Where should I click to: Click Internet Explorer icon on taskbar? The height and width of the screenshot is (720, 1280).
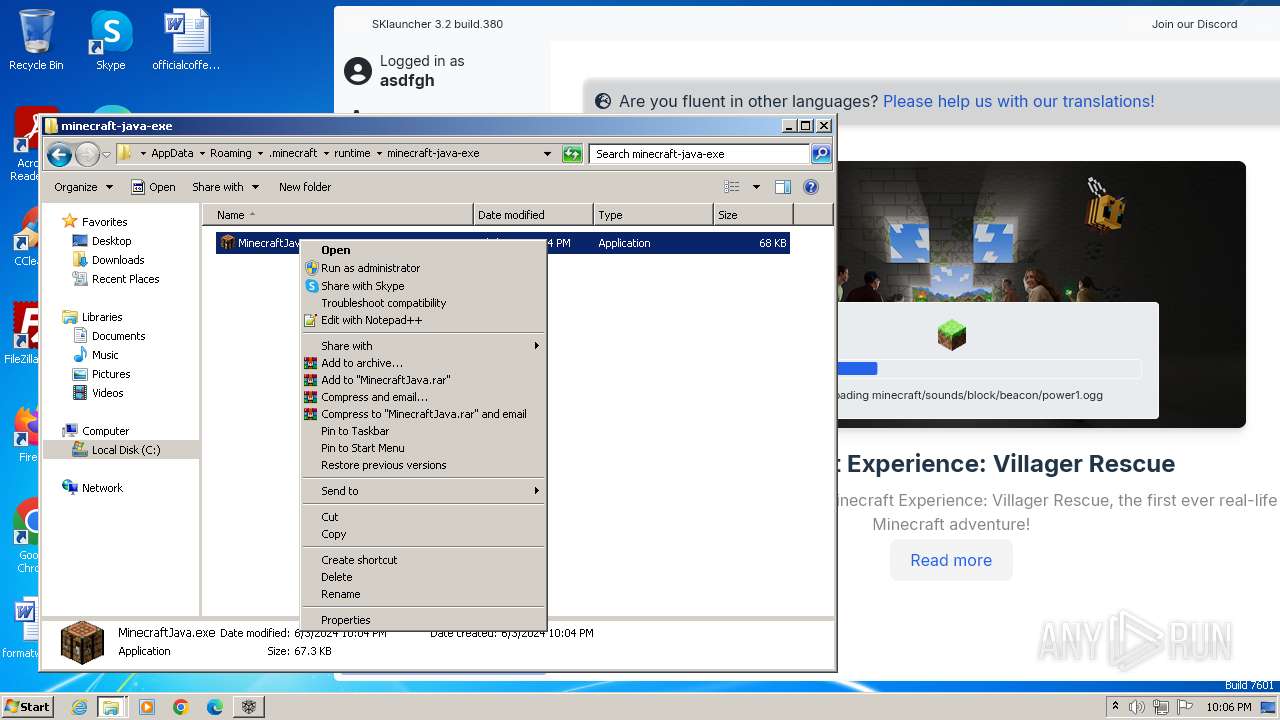coord(79,707)
